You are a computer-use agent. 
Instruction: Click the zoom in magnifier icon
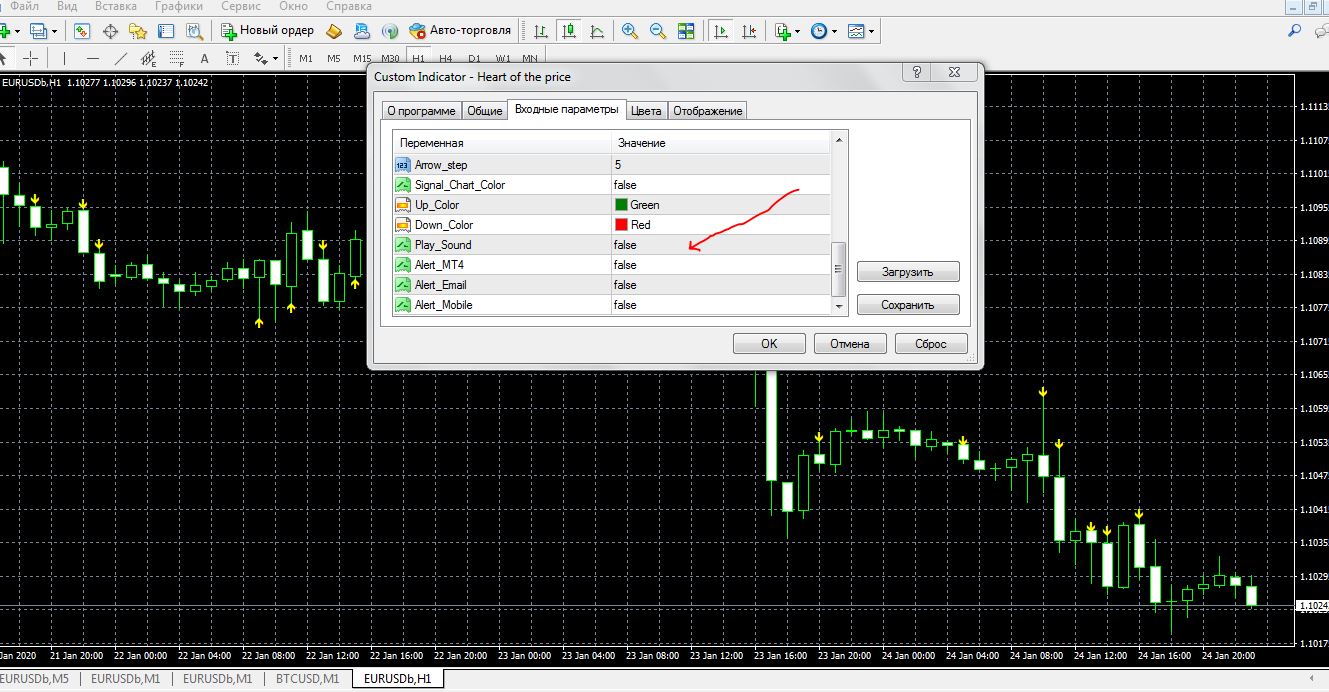(x=630, y=31)
